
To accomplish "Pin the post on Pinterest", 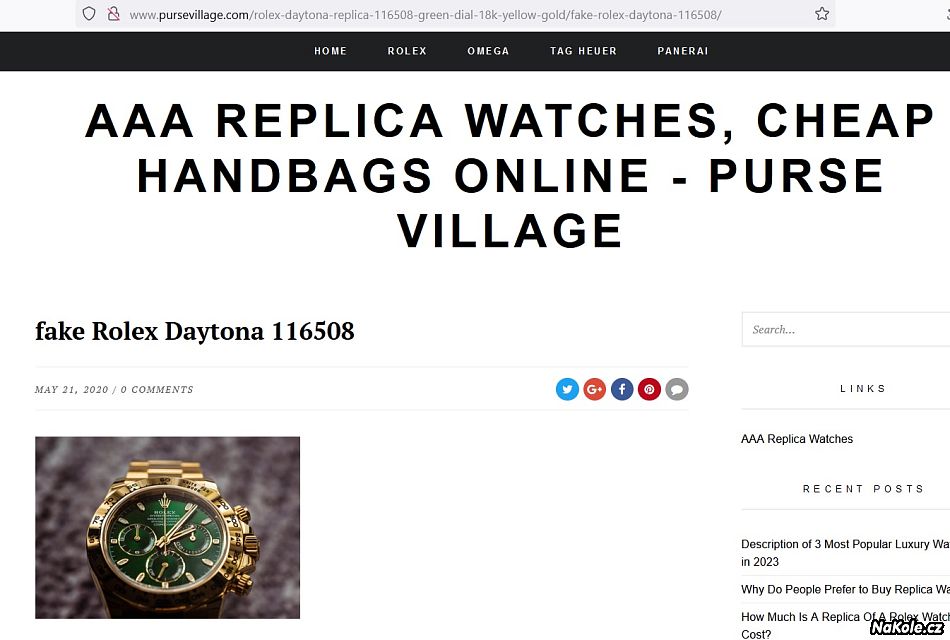I will pyautogui.click(x=649, y=389).
